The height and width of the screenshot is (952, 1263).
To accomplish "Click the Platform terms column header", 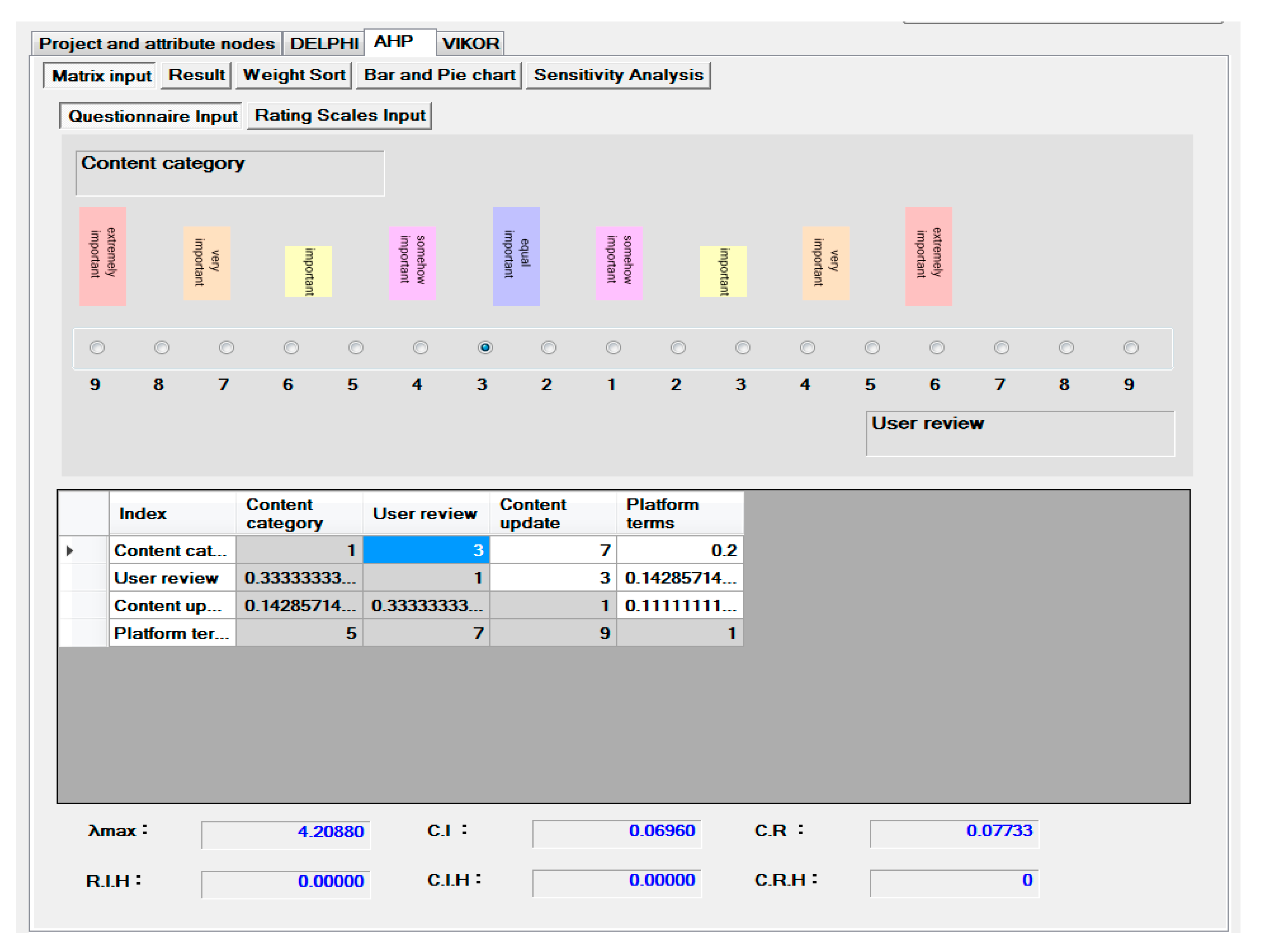I will point(680,513).
